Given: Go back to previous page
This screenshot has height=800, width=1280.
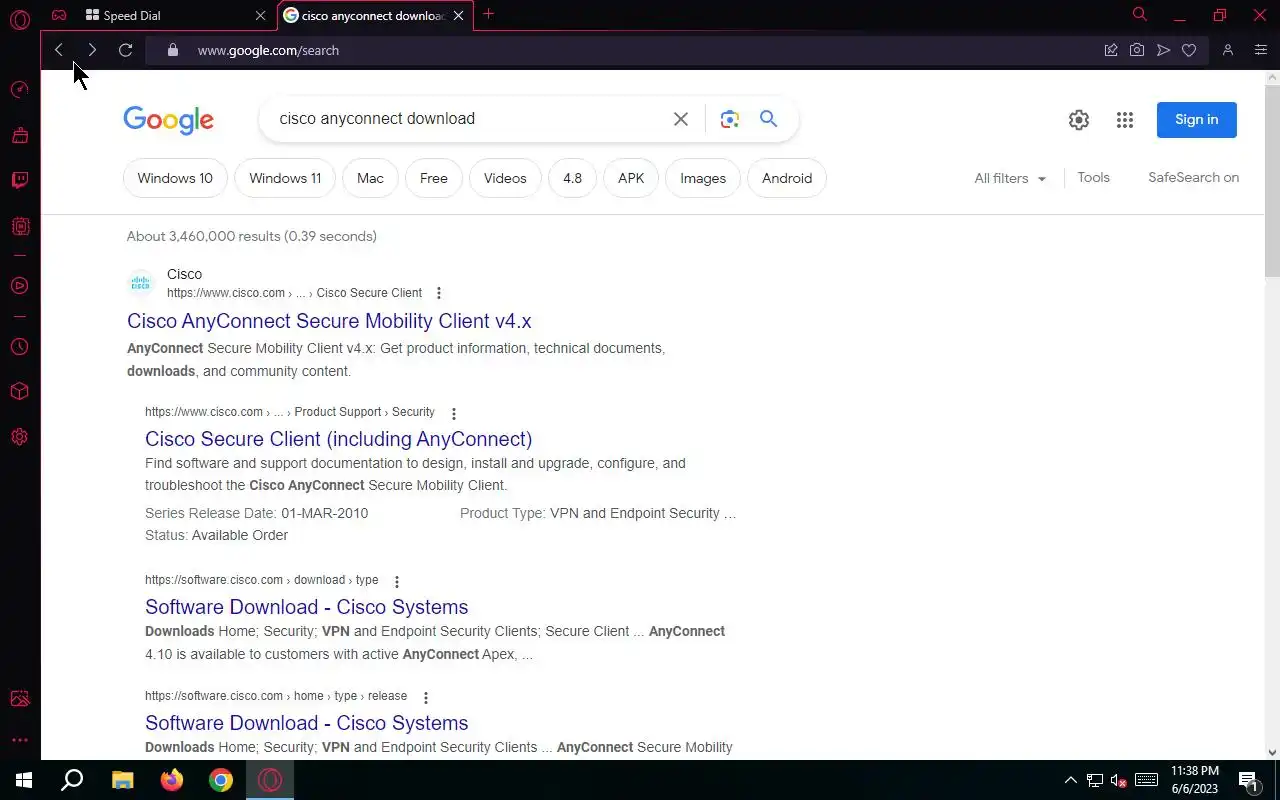Looking at the screenshot, I should coord(59,50).
